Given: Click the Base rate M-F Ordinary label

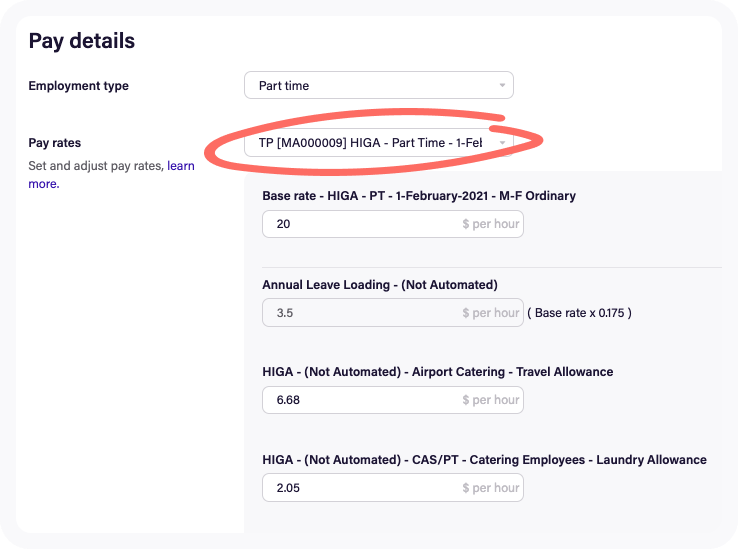Looking at the screenshot, I should coord(418,196).
